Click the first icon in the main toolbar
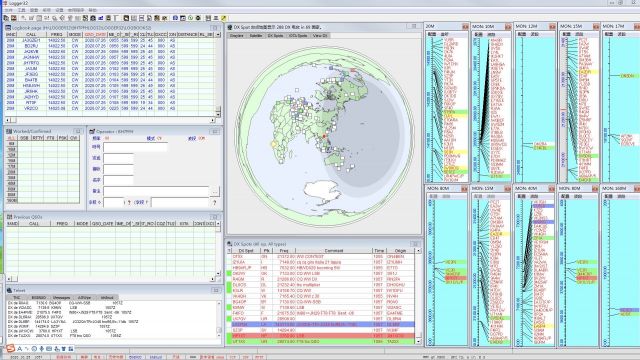 tap(6, 18)
